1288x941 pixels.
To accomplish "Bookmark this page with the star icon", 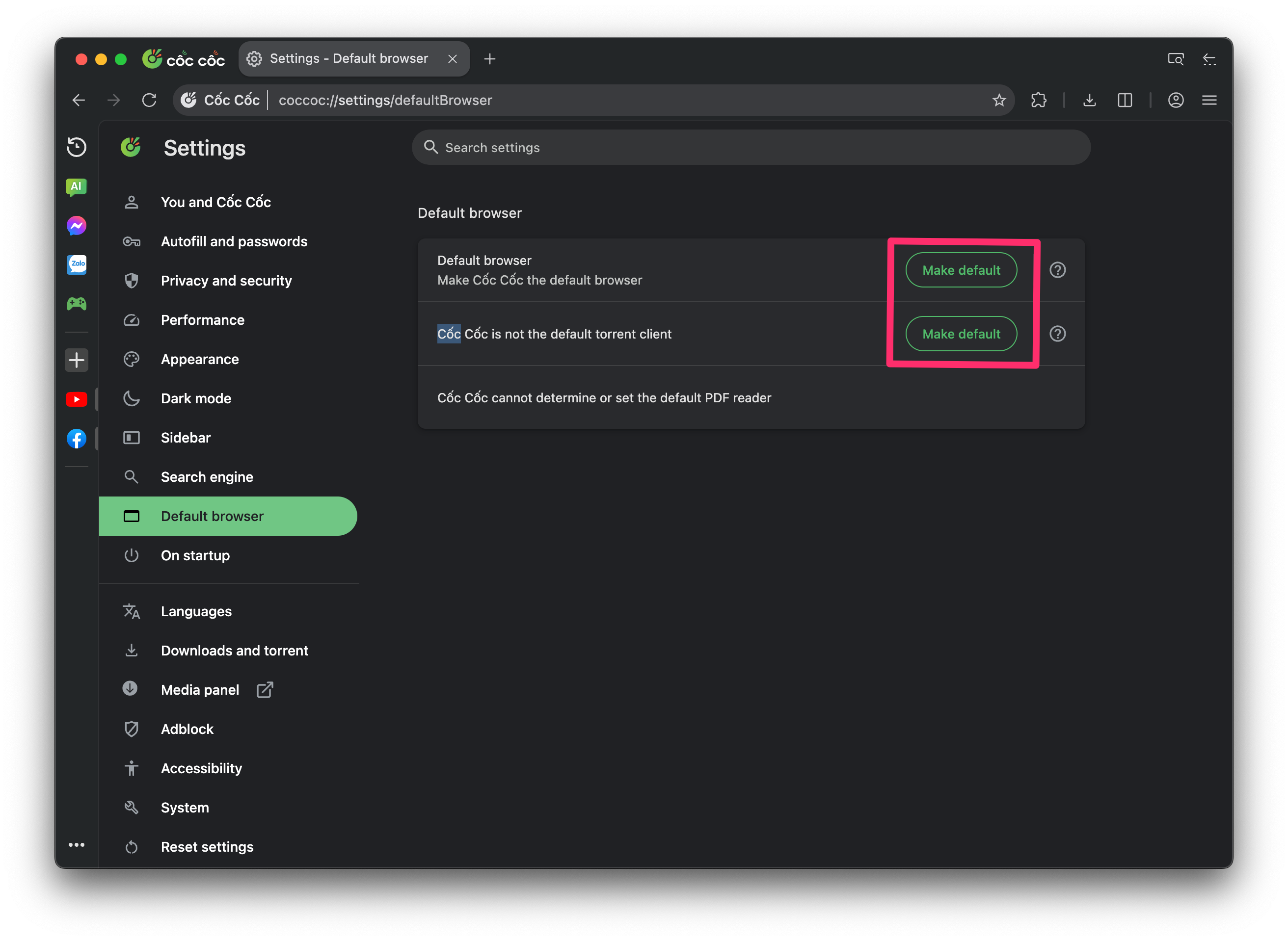I will coord(998,100).
